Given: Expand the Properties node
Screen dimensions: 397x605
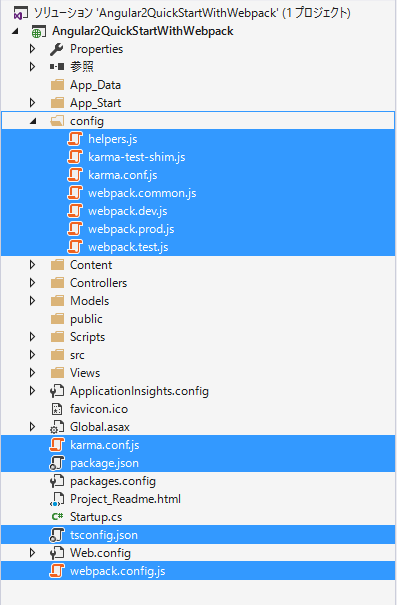Looking at the screenshot, I should 33,49.
